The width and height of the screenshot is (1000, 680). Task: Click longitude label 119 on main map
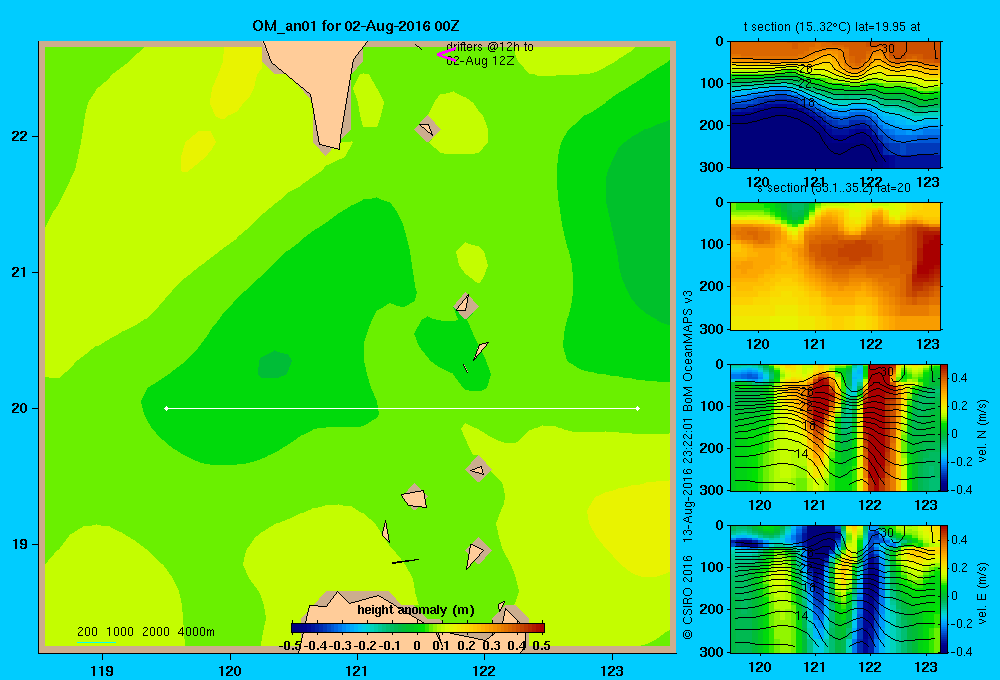point(102,670)
